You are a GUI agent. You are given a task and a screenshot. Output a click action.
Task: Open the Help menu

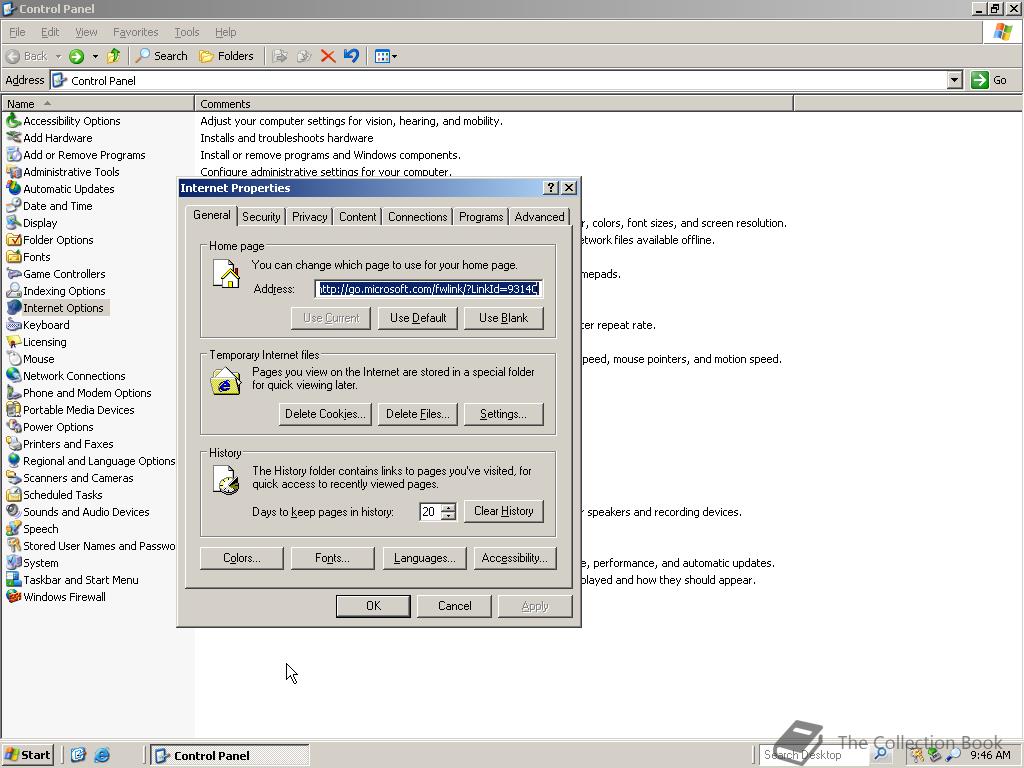click(x=225, y=32)
